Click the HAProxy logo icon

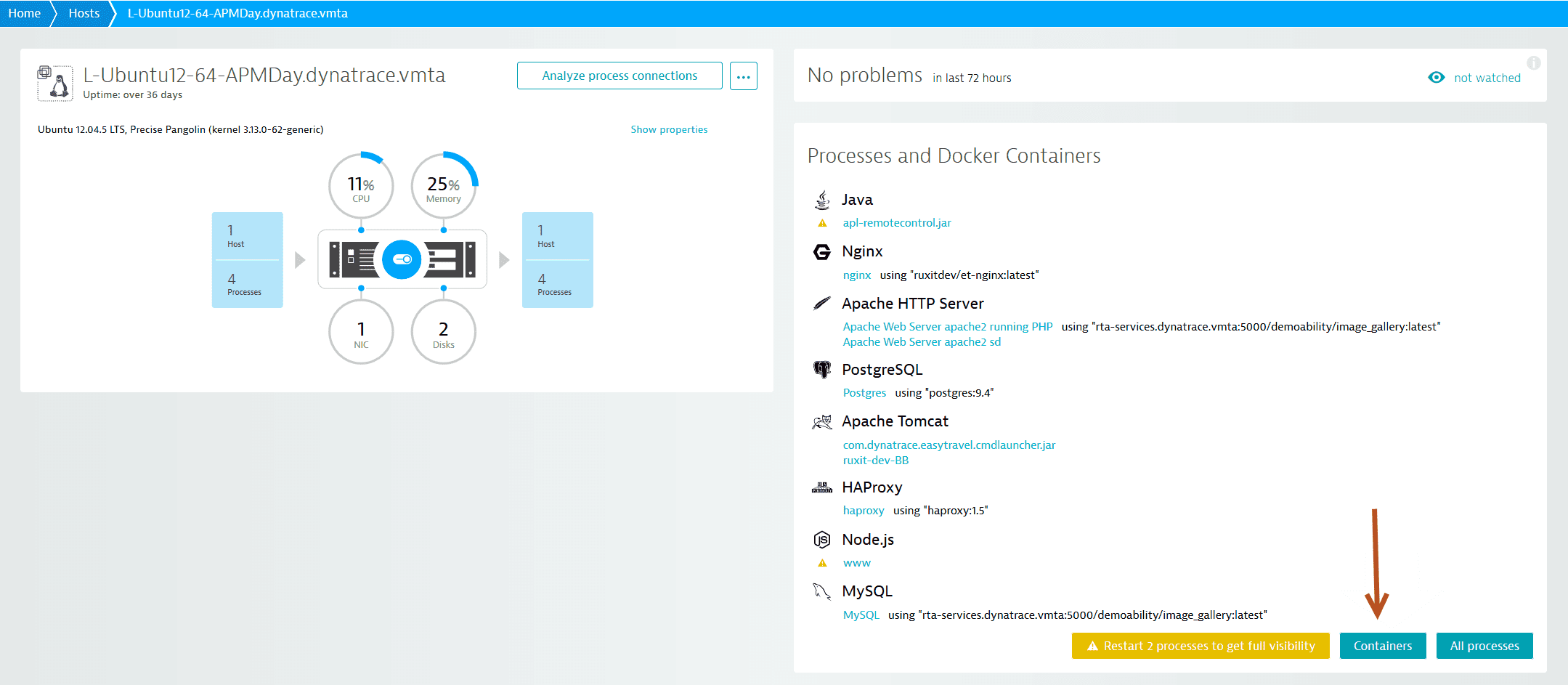point(822,487)
